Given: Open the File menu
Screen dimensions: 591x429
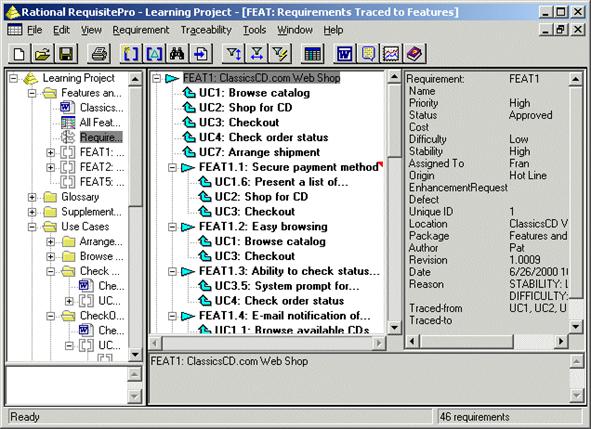Looking at the screenshot, I should [x=34, y=30].
